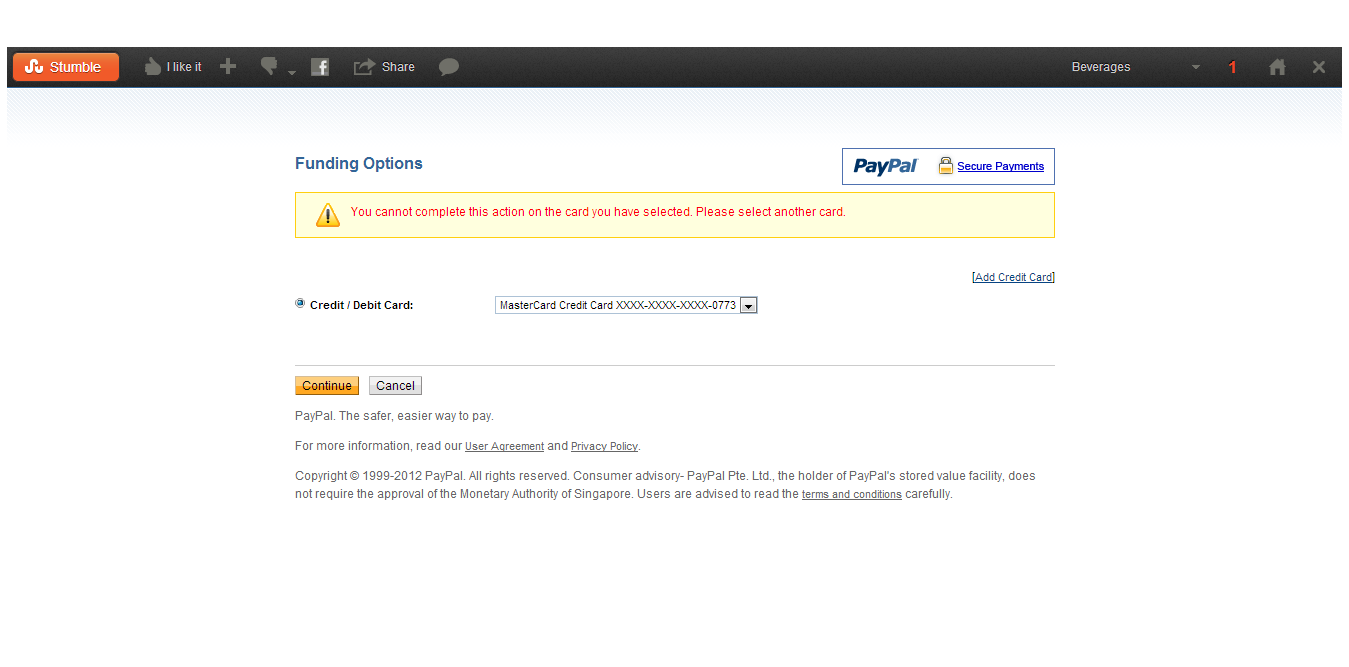Expand the MasterCard card selection dropdown
The height and width of the screenshot is (667, 1349).
(x=748, y=306)
